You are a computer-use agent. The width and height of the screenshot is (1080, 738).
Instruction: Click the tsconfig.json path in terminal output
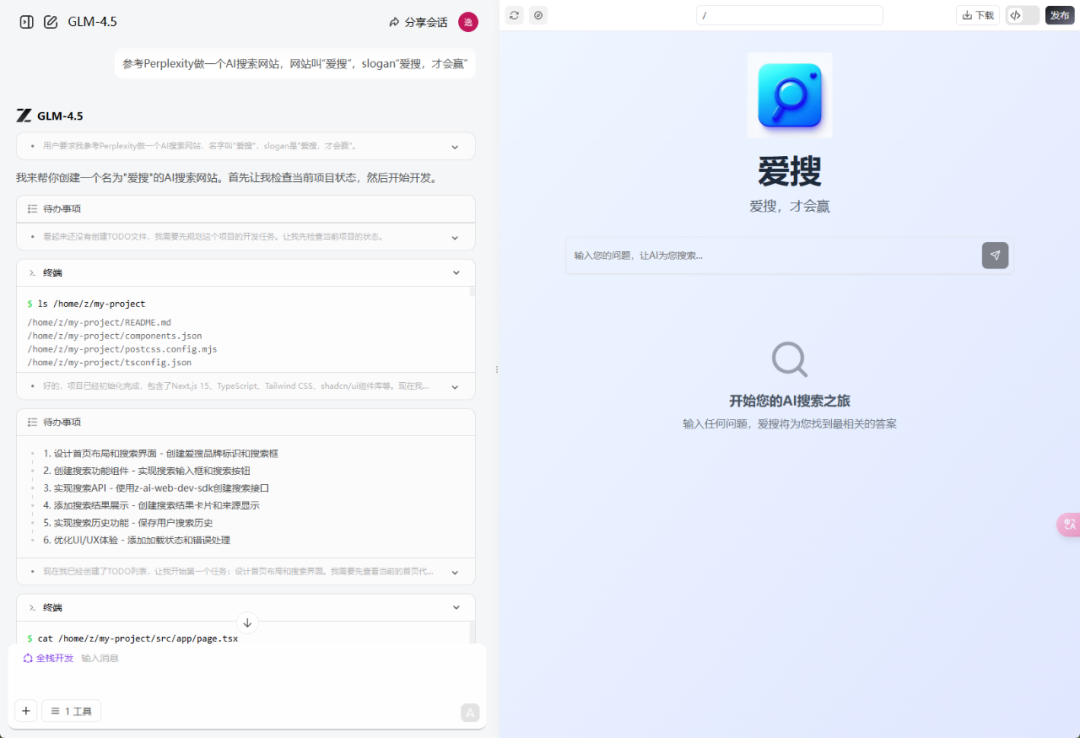(x=110, y=362)
